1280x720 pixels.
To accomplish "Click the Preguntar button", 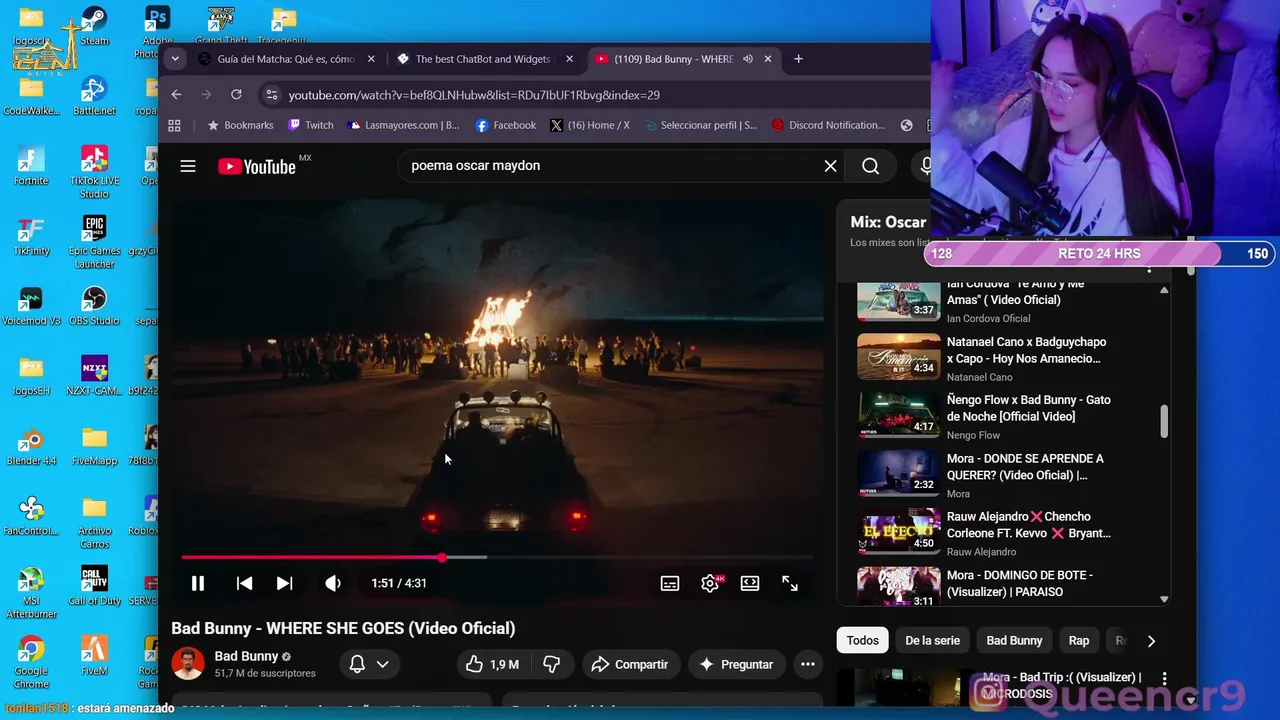I will tap(736, 664).
